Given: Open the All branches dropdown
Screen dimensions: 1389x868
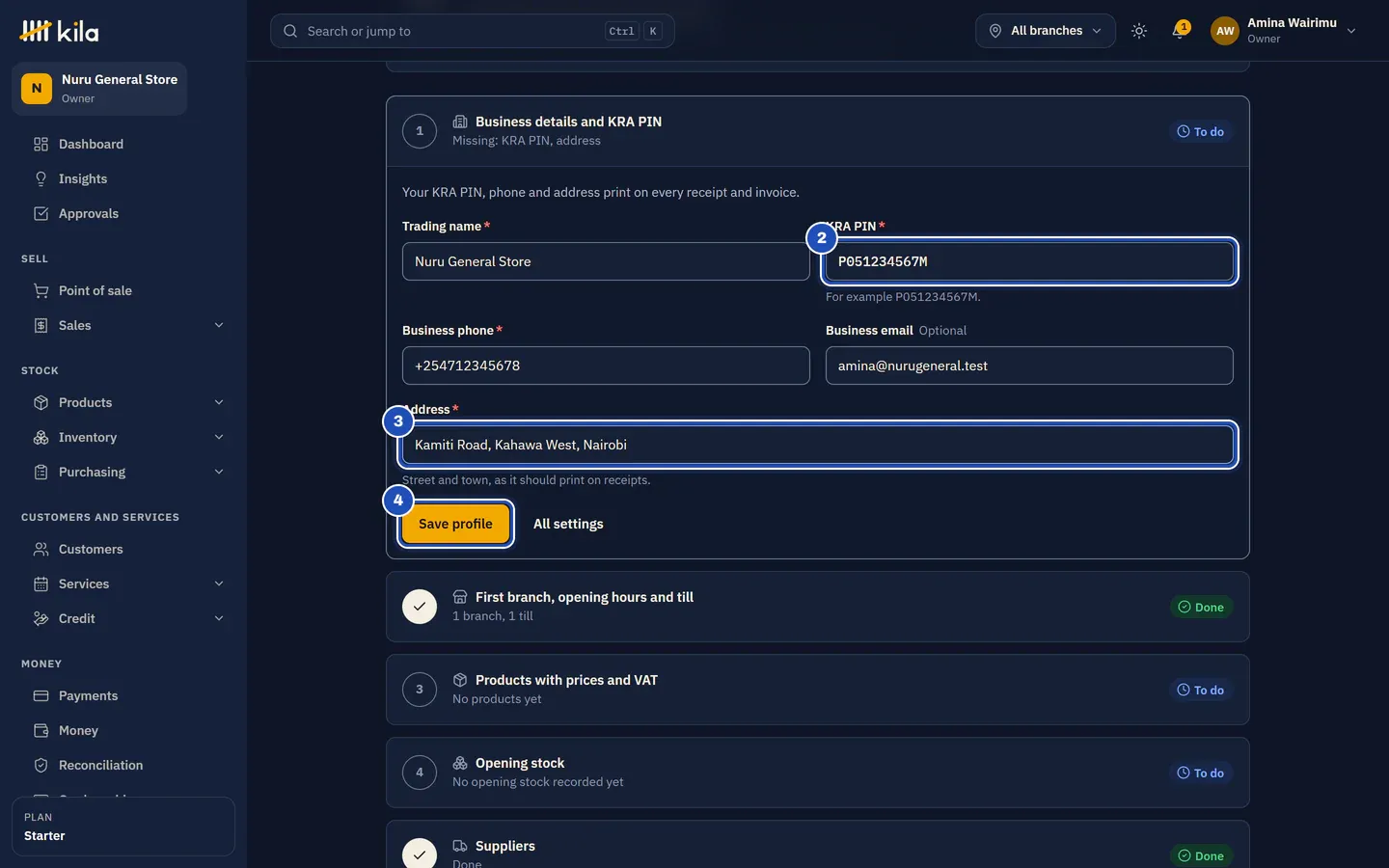Looking at the screenshot, I should pos(1045,31).
